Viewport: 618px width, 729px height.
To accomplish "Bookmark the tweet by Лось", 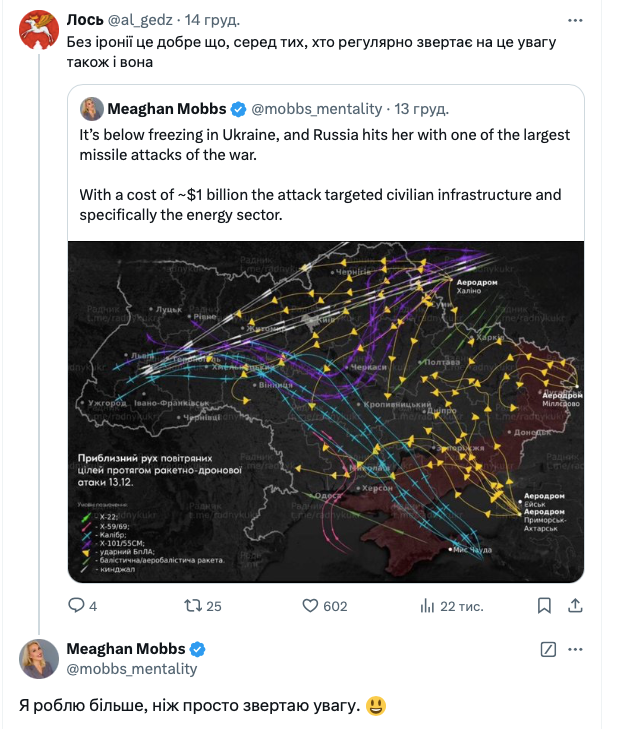I will click(544, 605).
